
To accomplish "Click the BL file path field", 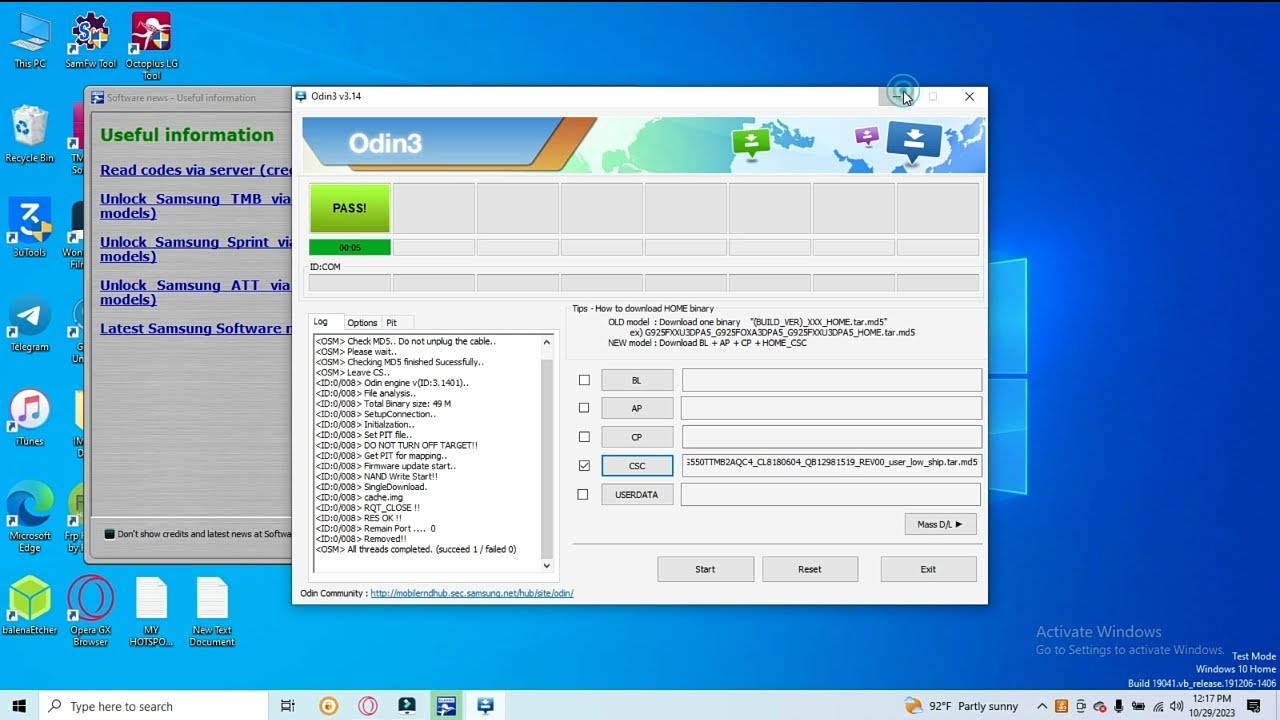I will click(x=832, y=380).
